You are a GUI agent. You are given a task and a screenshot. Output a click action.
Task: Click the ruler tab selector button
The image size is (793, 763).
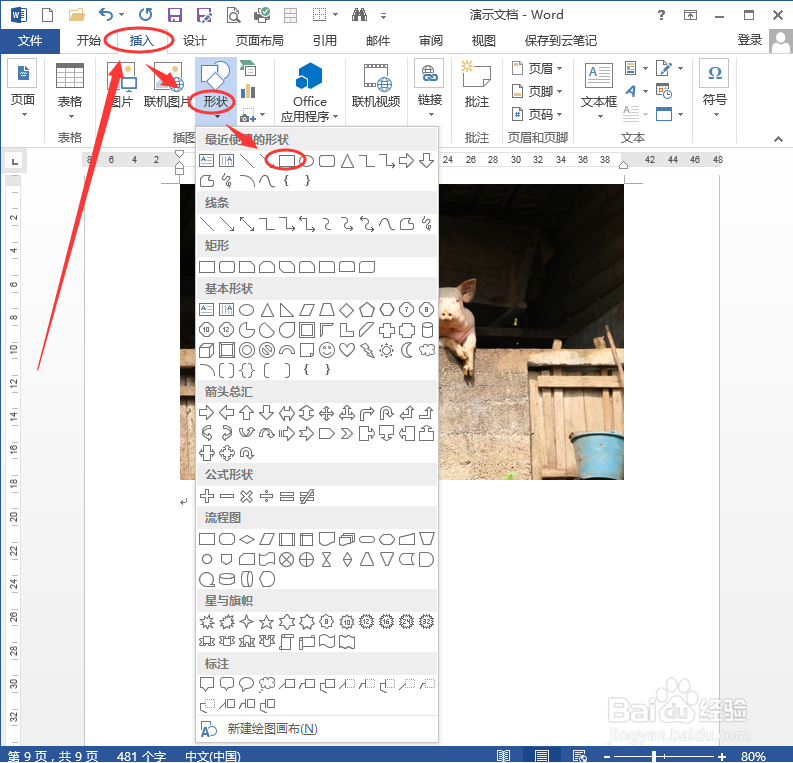click(15, 161)
